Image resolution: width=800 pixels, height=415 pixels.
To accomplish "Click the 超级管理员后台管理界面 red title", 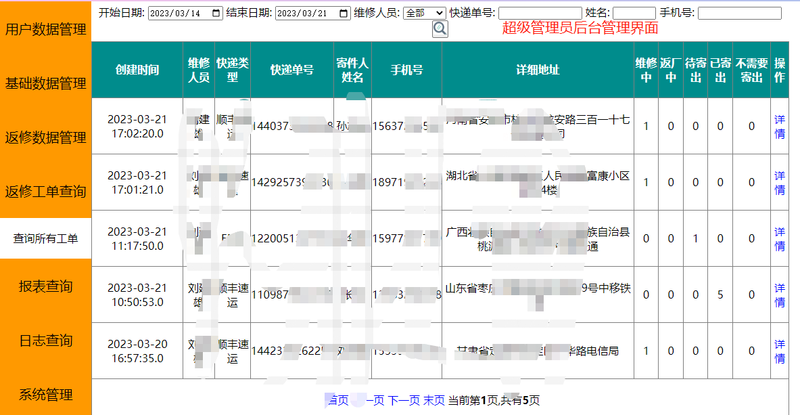I will pyautogui.click(x=580, y=28).
